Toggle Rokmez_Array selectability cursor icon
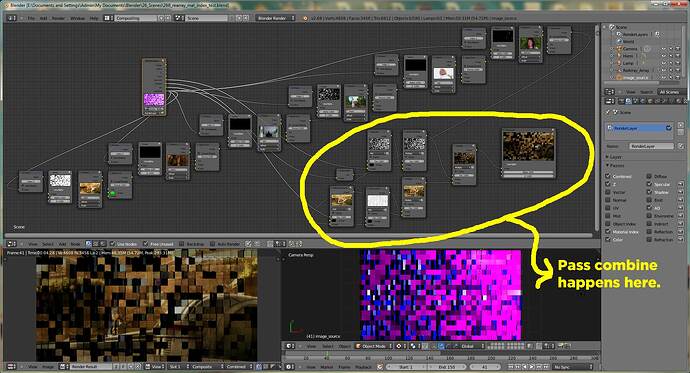Screen dimensions: 690x373 (671, 70)
